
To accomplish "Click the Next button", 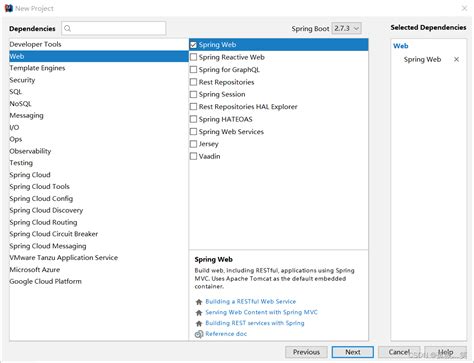I will coord(353,352).
